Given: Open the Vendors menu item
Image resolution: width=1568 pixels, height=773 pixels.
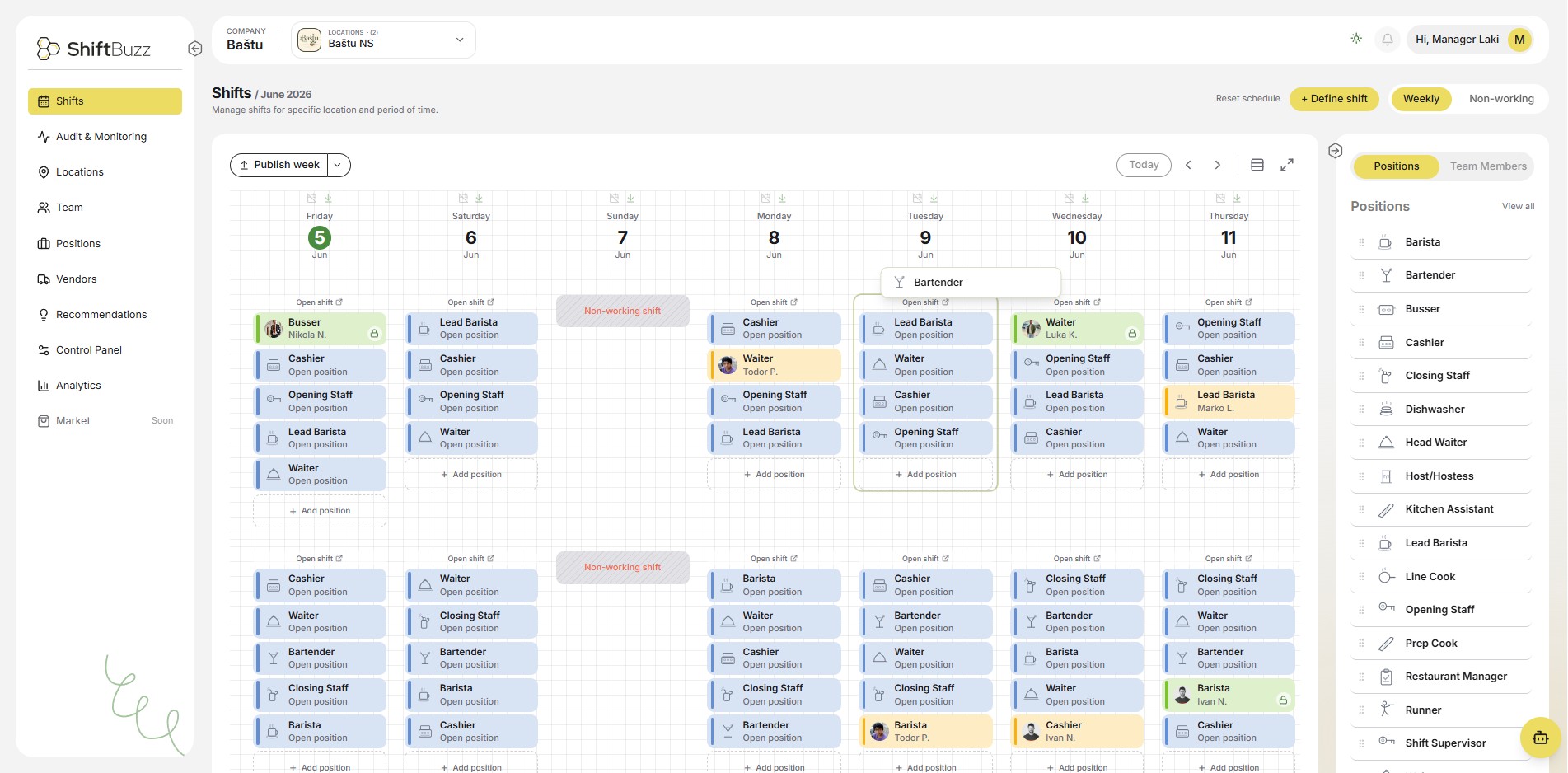Looking at the screenshot, I should (x=105, y=279).
